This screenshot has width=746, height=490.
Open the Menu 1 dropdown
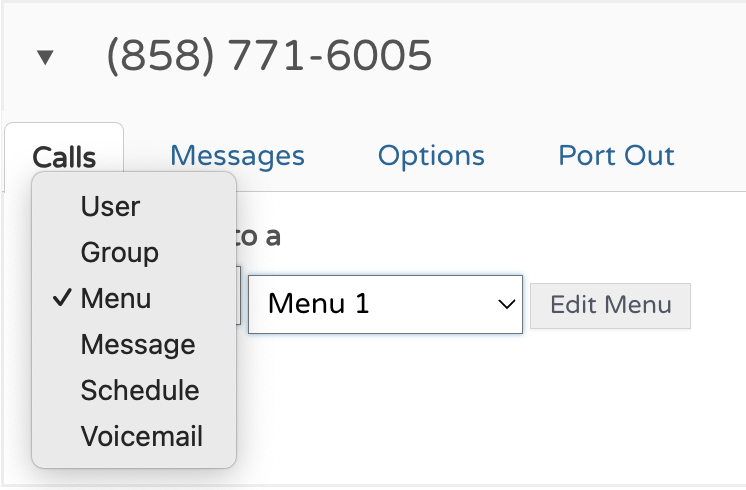(x=385, y=304)
